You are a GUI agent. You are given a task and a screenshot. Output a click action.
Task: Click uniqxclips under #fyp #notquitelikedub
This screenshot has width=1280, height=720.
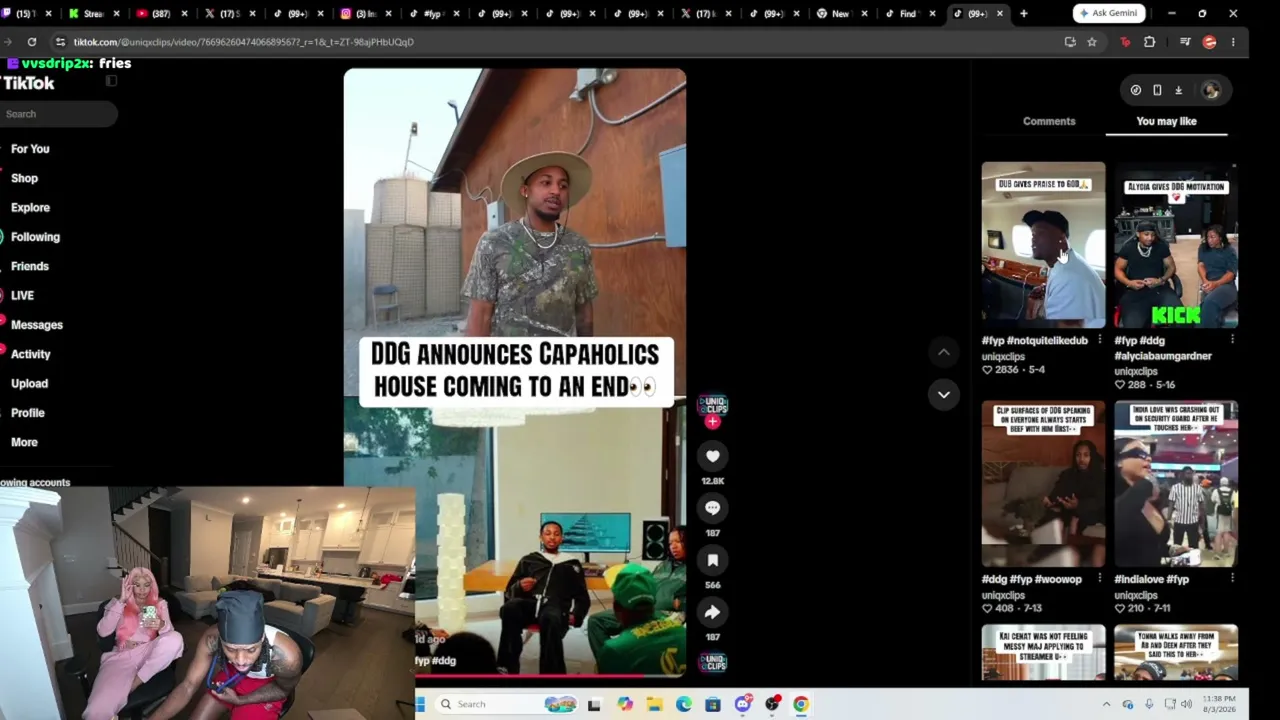(x=1003, y=356)
